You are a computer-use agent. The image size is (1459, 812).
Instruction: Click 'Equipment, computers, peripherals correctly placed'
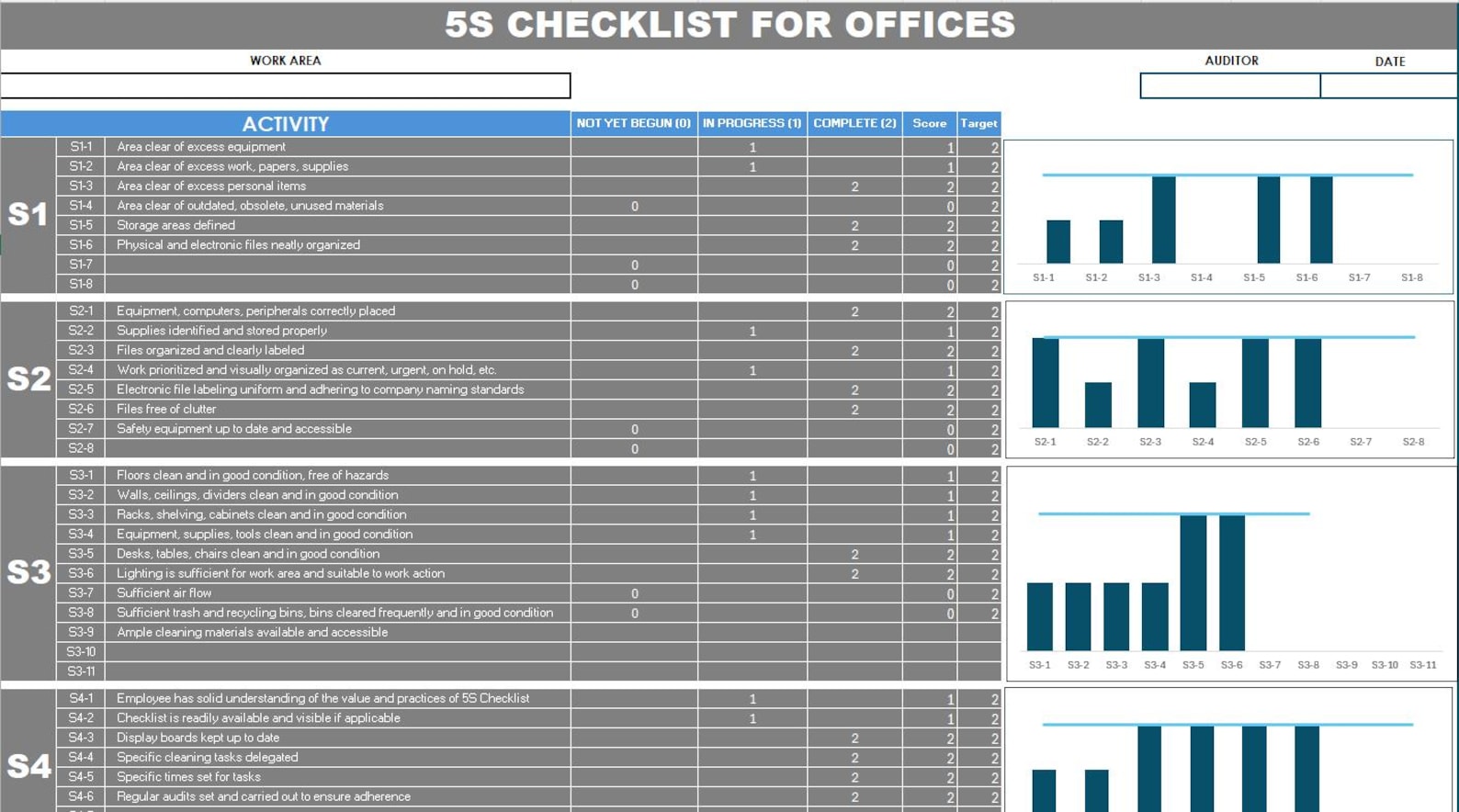(x=337, y=311)
